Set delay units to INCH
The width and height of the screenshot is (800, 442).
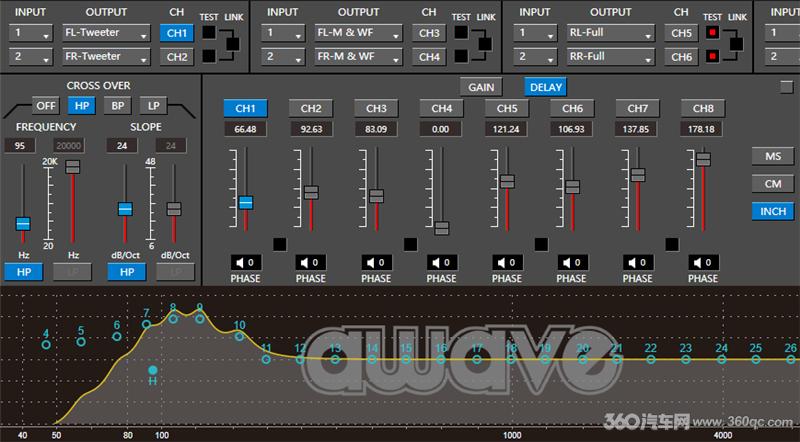772,211
